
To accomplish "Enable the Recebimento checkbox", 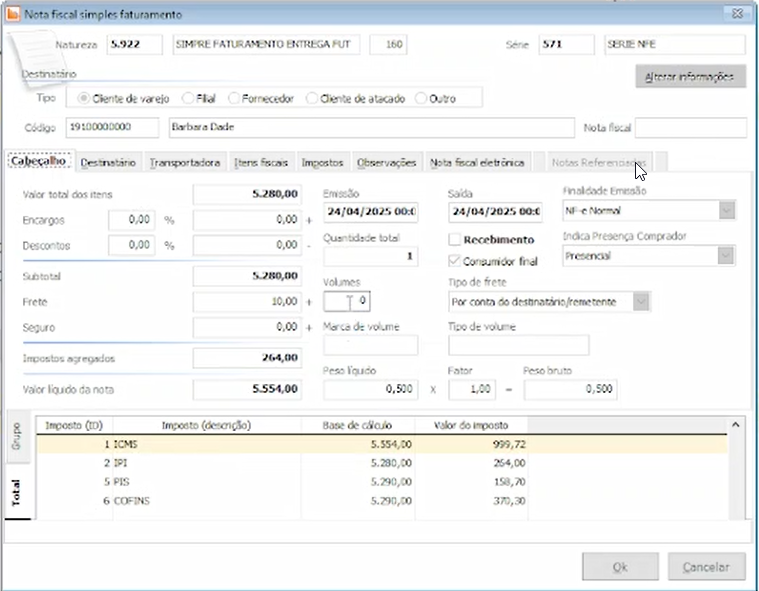I will point(455,240).
